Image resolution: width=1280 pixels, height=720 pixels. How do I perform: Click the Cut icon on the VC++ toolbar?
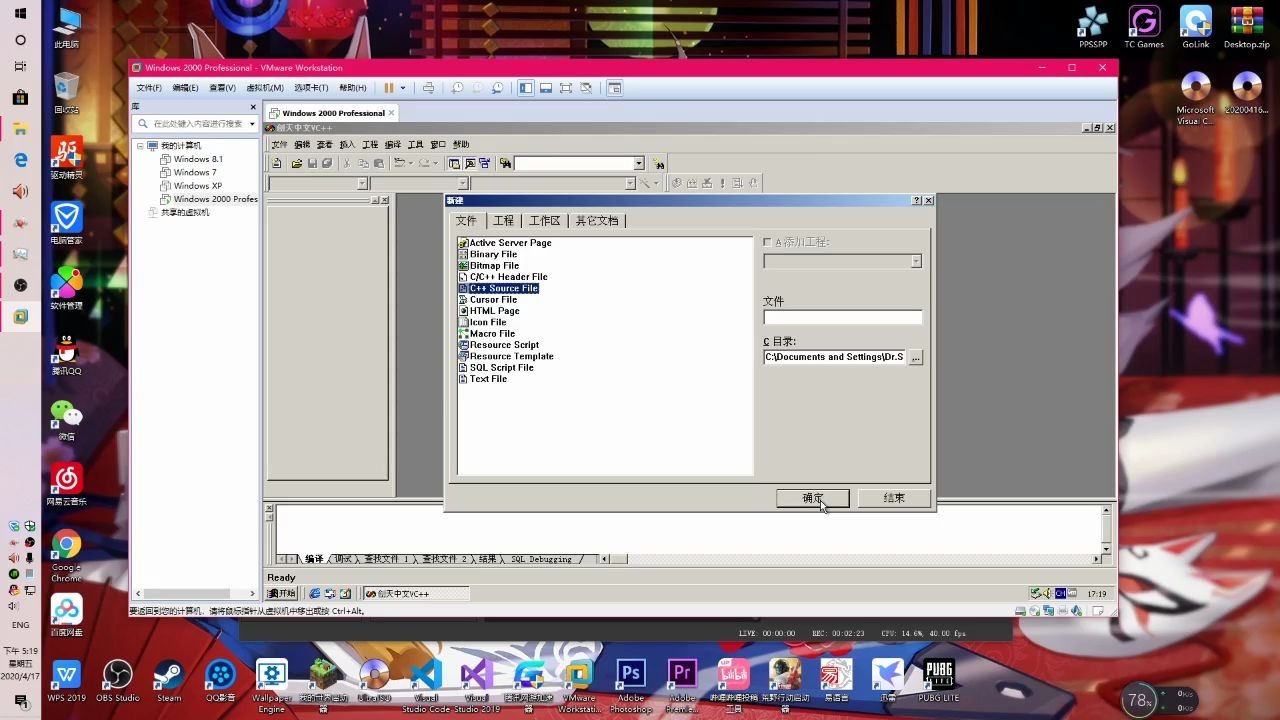click(x=346, y=163)
